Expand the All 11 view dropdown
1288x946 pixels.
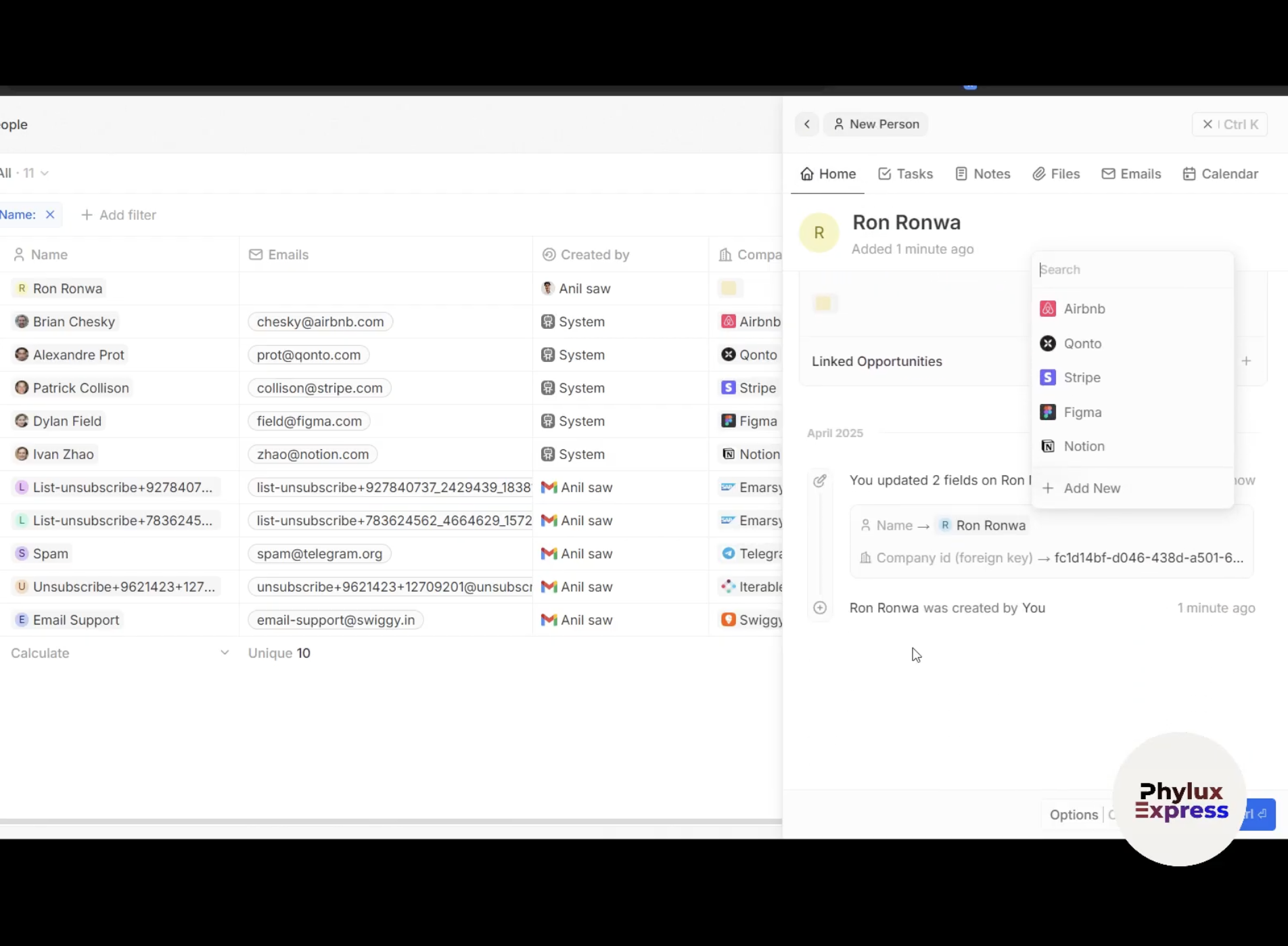(24, 173)
